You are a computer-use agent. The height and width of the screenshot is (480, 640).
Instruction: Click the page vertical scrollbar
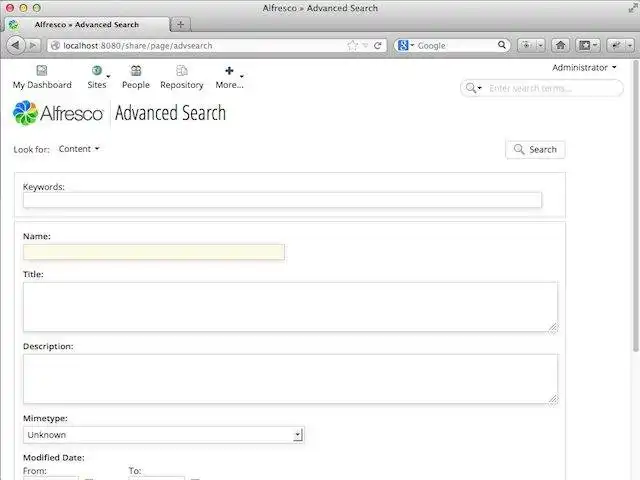[x=636, y=206]
